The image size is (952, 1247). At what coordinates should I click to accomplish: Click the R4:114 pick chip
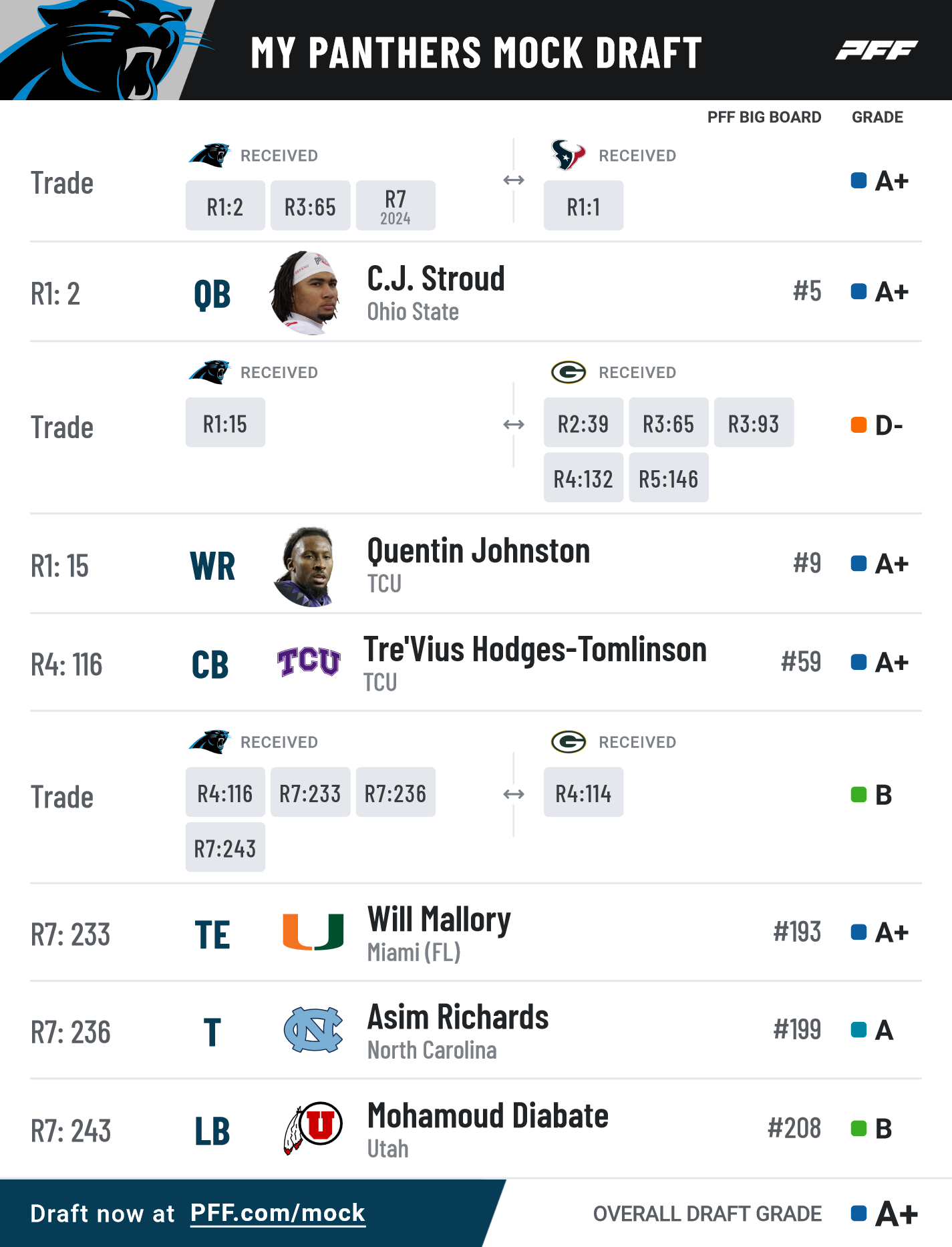(583, 793)
